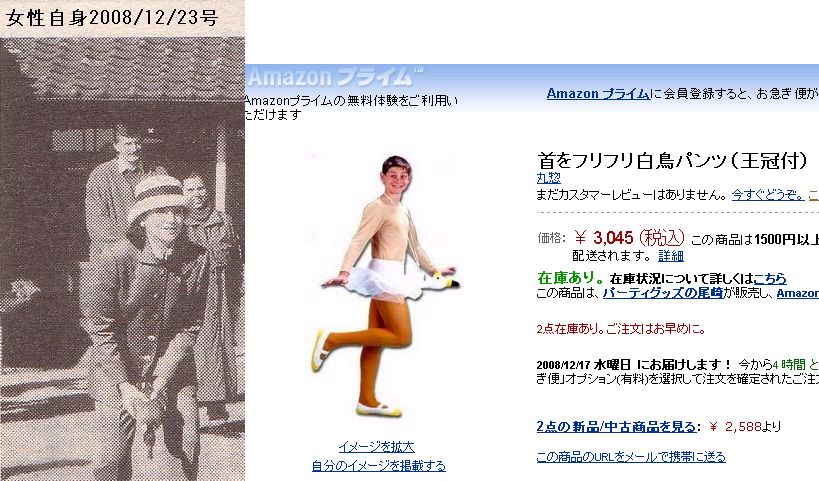The width and height of the screenshot is (819, 481).
Task: Open the パーティグッズの尾崎 seller link
Action: (x=663, y=293)
